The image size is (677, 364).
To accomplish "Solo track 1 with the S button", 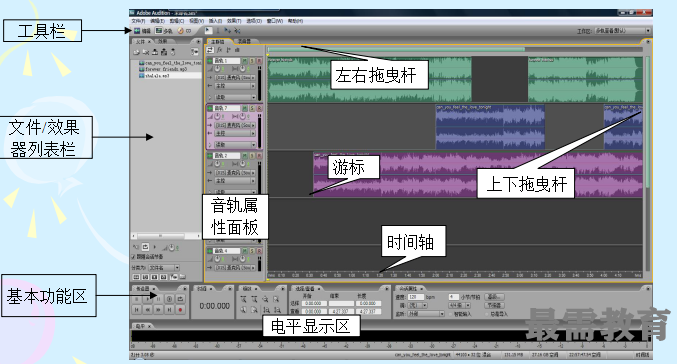I will [x=252, y=61].
